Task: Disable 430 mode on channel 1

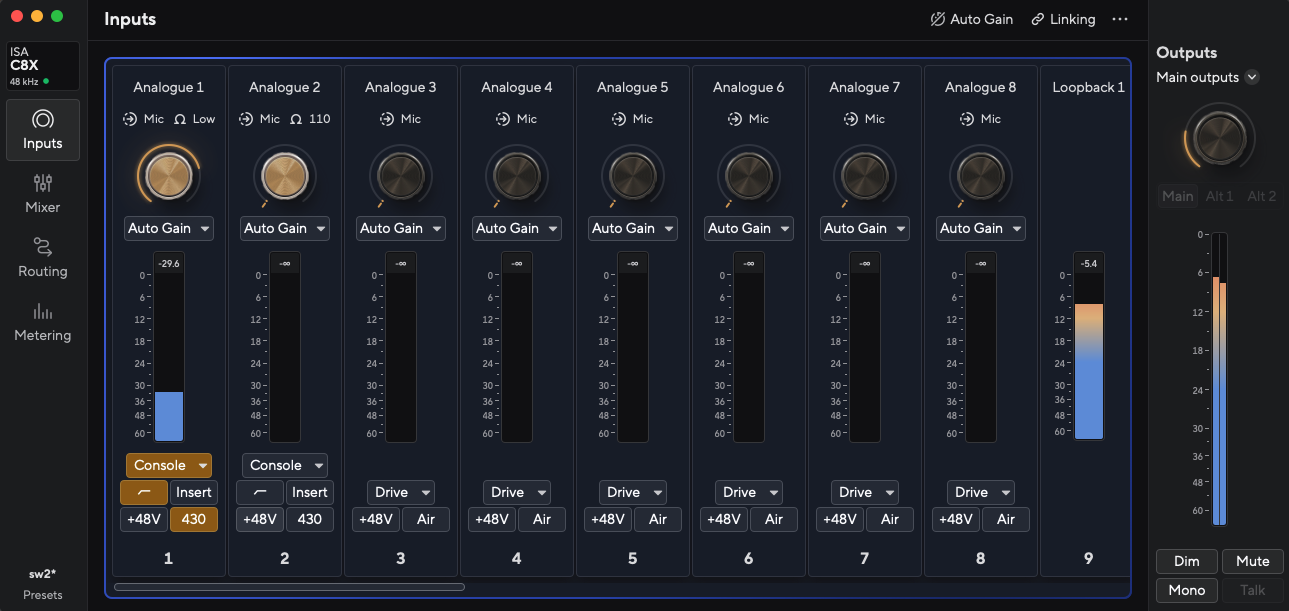Action: point(194,519)
